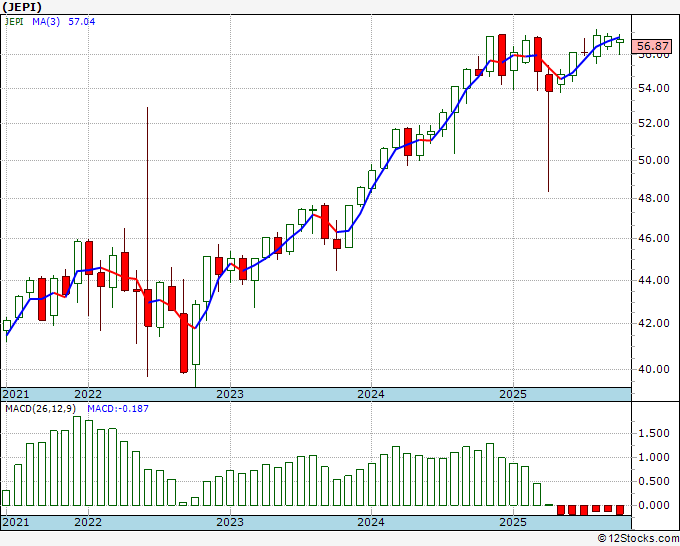Open the 12Stocks.com copyright link
This screenshot has width=680, height=546.
(x=638, y=539)
